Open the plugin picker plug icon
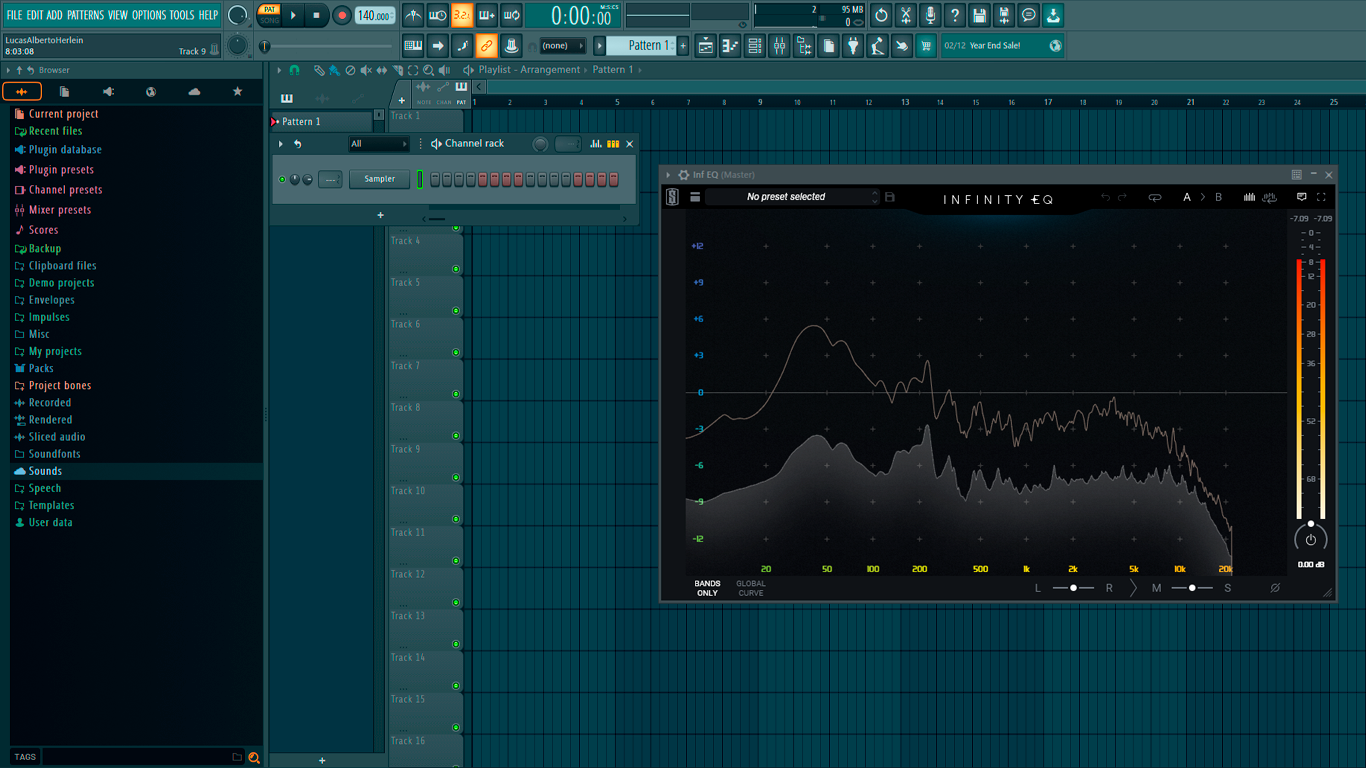Viewport: 1366px width, 768px height. [853, 45]
